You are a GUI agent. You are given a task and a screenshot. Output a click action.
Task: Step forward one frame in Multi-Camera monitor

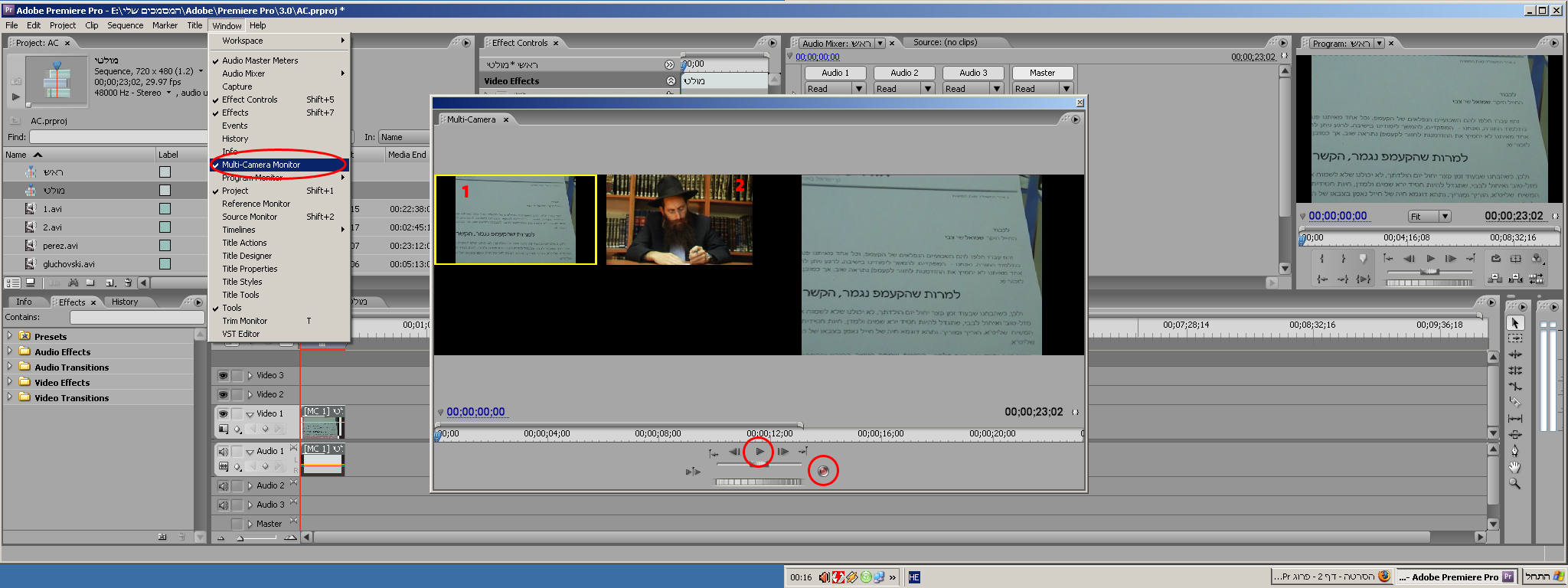click(782, 451)
